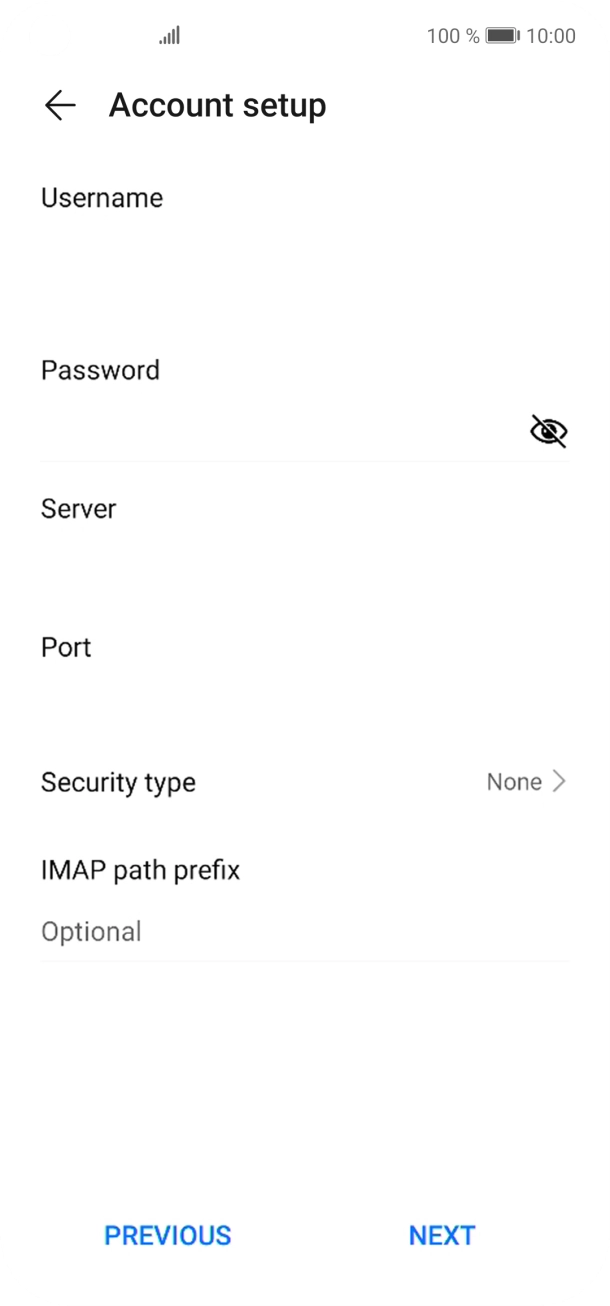This screenshot has width=610, height=1306.
Task: Click inside the Password input field
Action: (x=250, y=430)
